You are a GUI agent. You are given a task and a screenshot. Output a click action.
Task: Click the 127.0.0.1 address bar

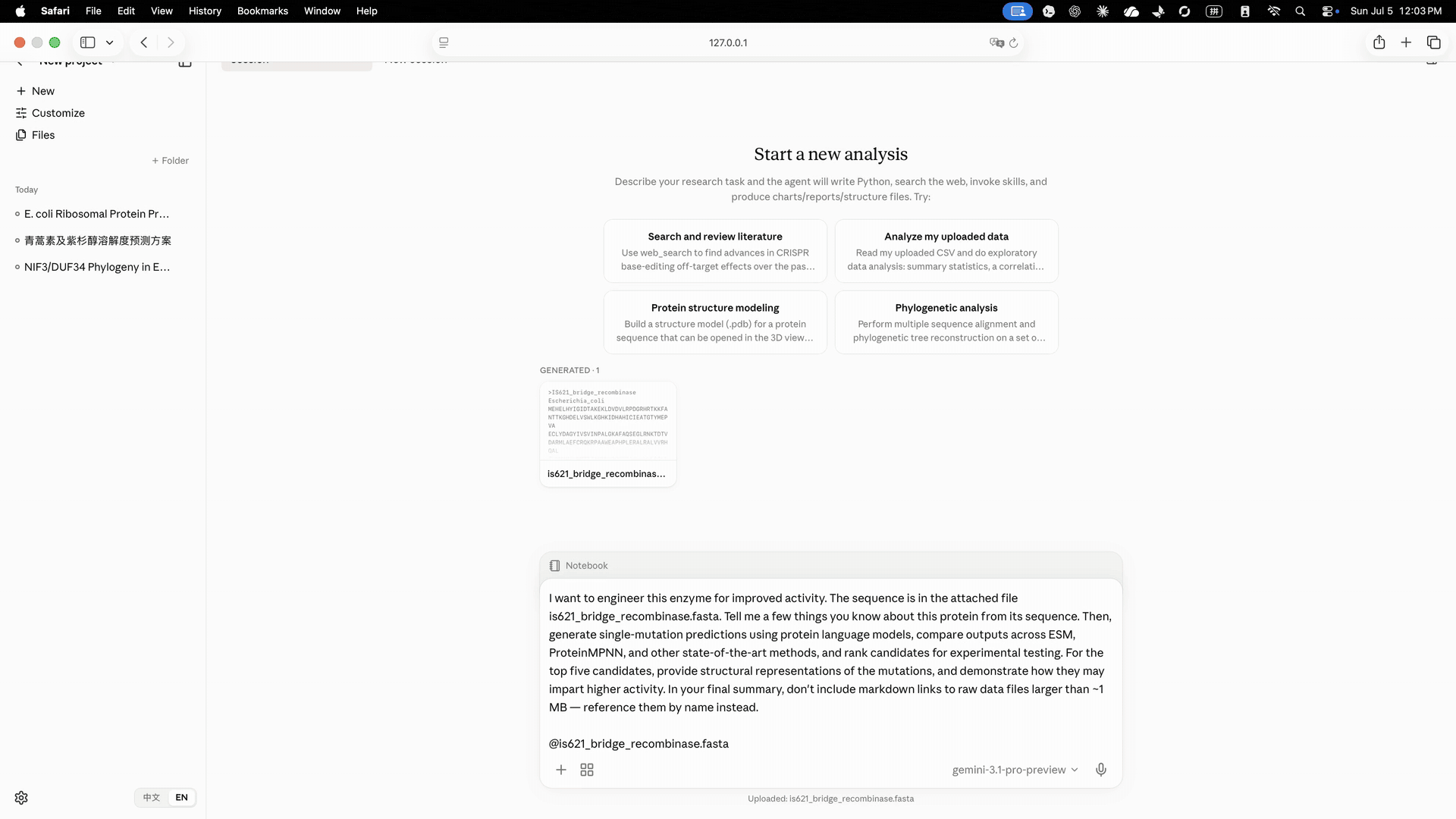click(x=728, y=42)
